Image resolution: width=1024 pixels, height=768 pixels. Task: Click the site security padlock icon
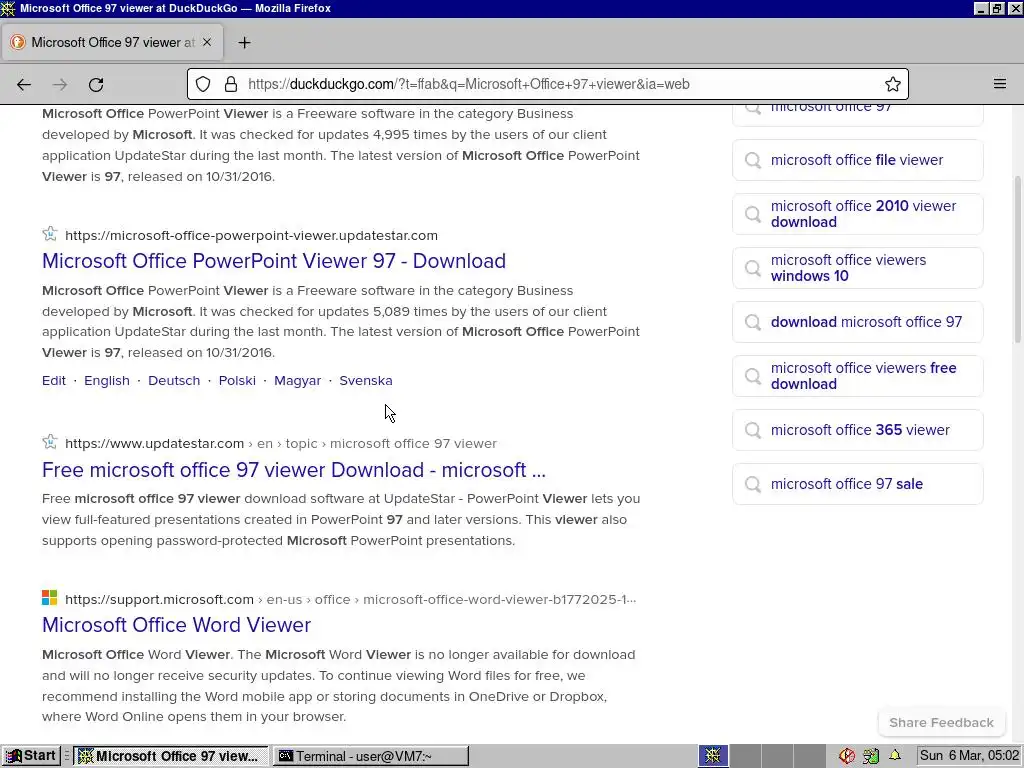[x=231, y=84]
